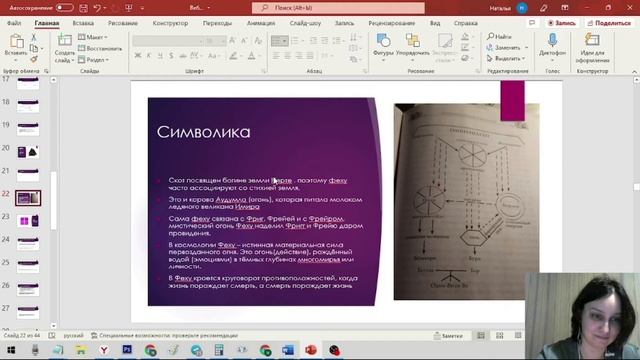Click the Поделиться button

click(609, 23)
